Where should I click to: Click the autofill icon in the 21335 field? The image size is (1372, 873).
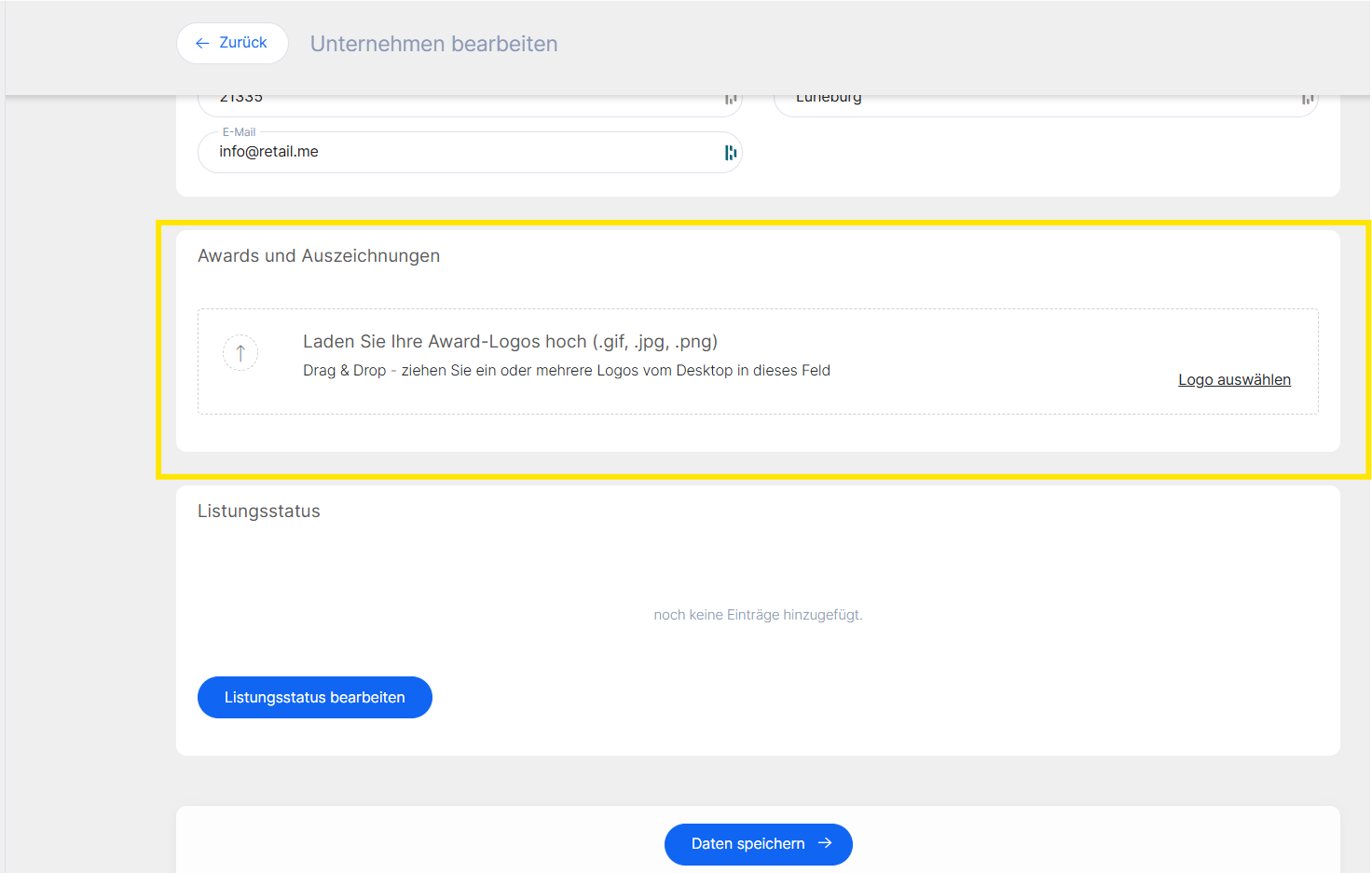coord(731,99)
